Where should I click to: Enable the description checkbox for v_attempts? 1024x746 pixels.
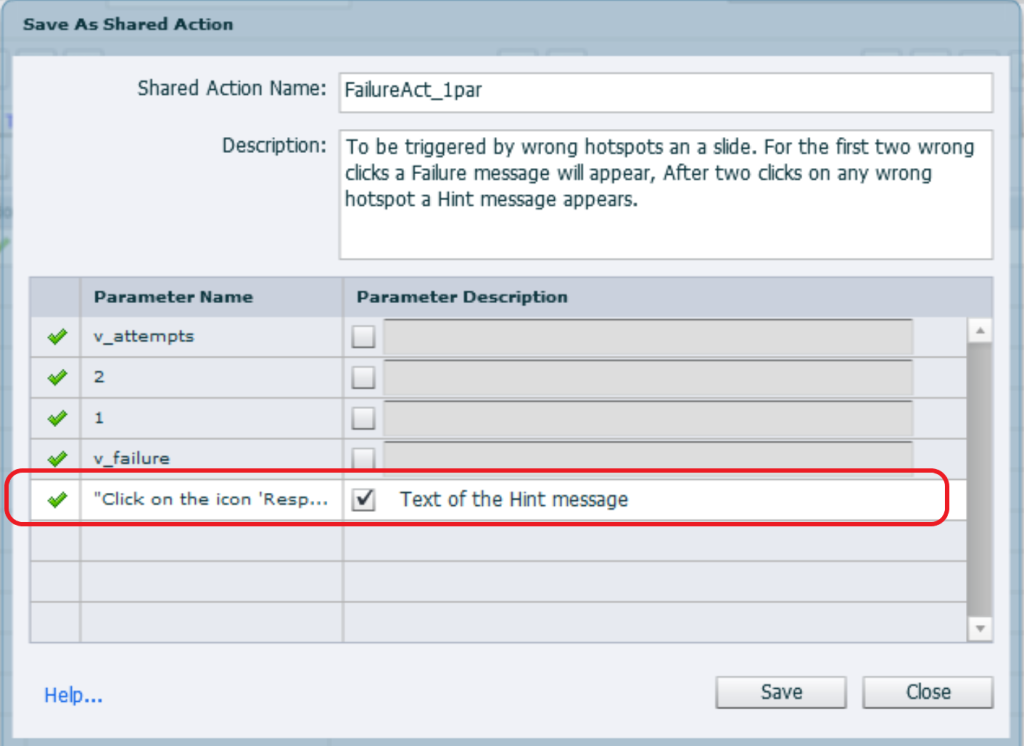click(362, 336)
